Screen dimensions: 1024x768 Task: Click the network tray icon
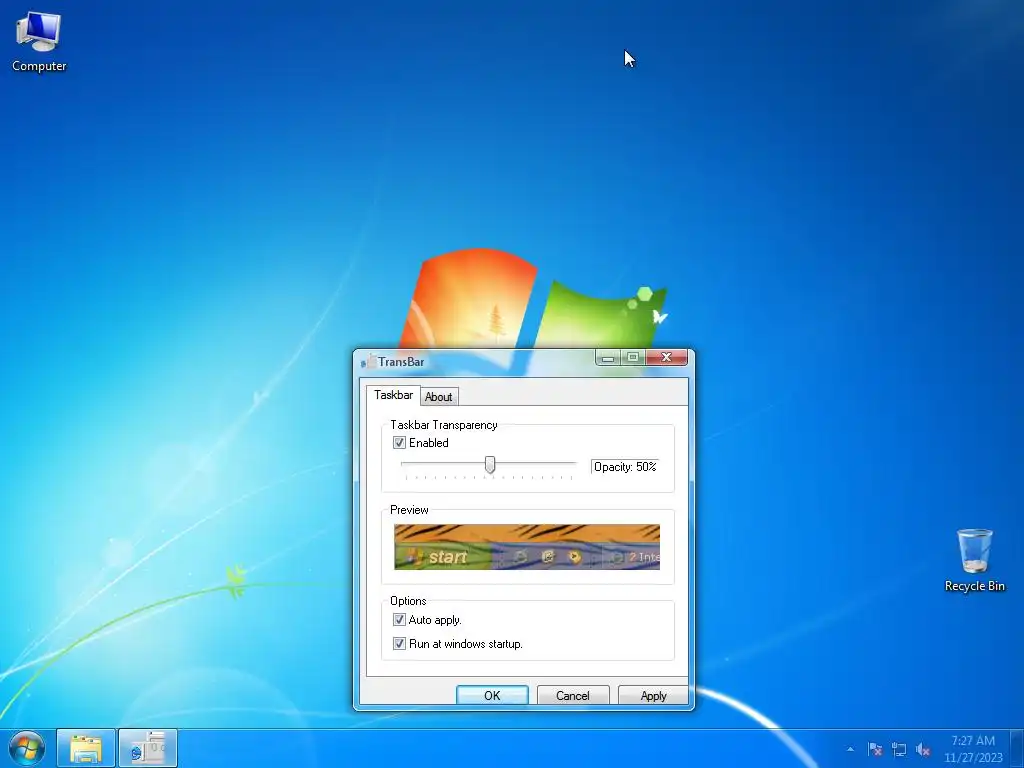pyautogui.click(x=899, y=749)
